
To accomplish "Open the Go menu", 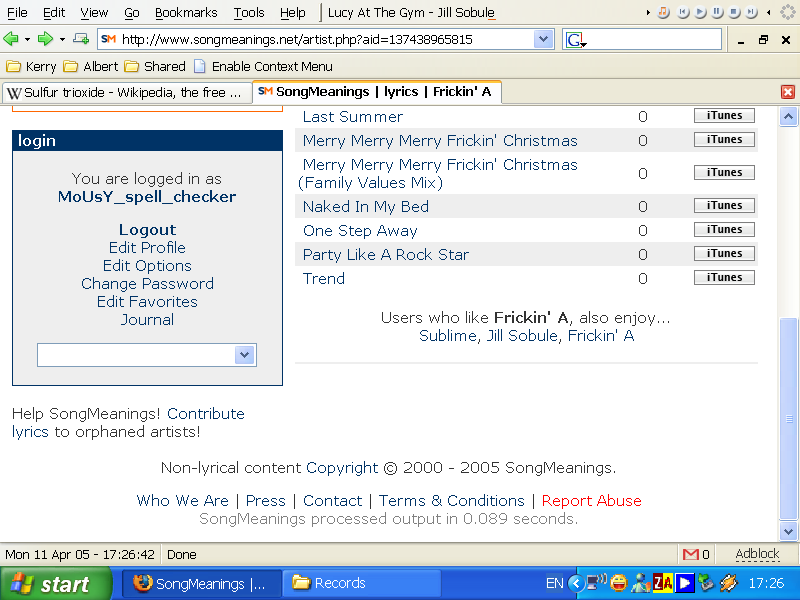I will coord(132,13).
